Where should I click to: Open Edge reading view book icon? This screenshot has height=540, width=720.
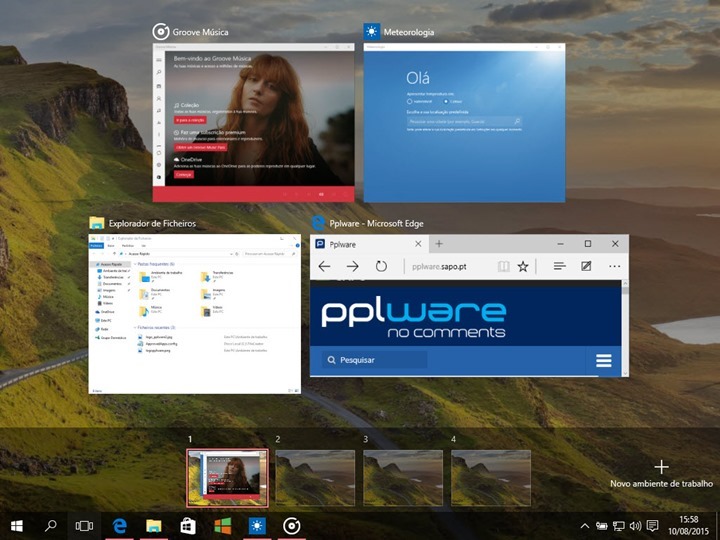point(504,266)
